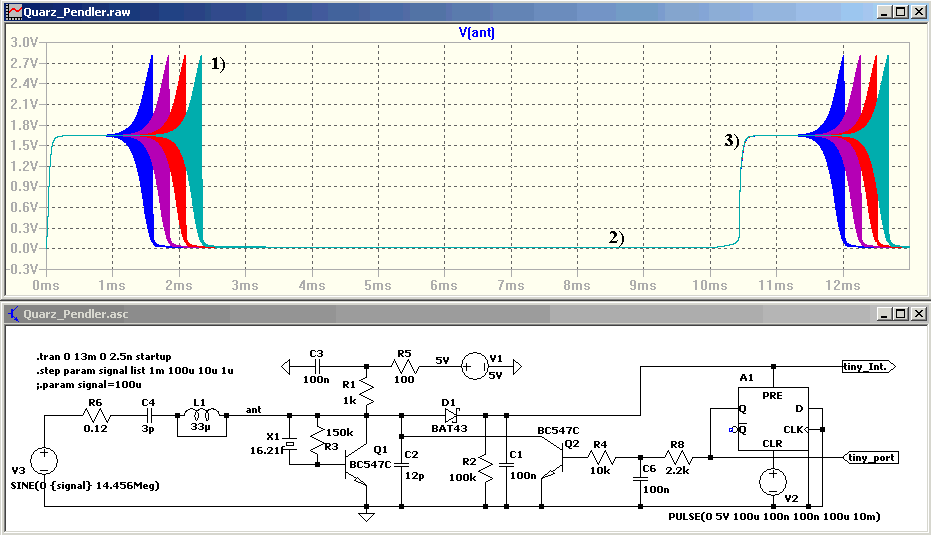Click the ground symbol below Q1
931x535 pixels.
pos(366,517)
